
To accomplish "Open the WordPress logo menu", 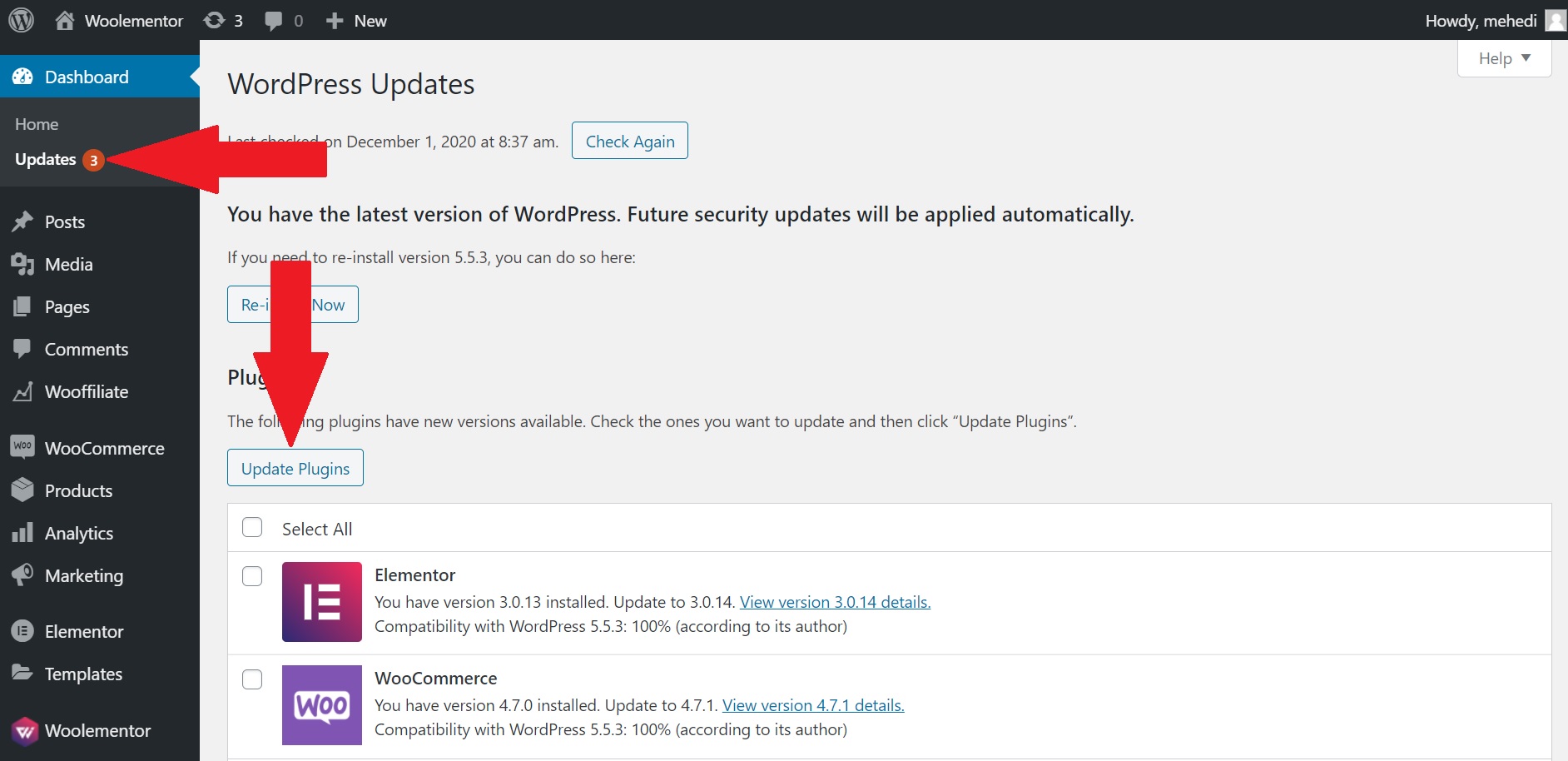I will (22, 20).
